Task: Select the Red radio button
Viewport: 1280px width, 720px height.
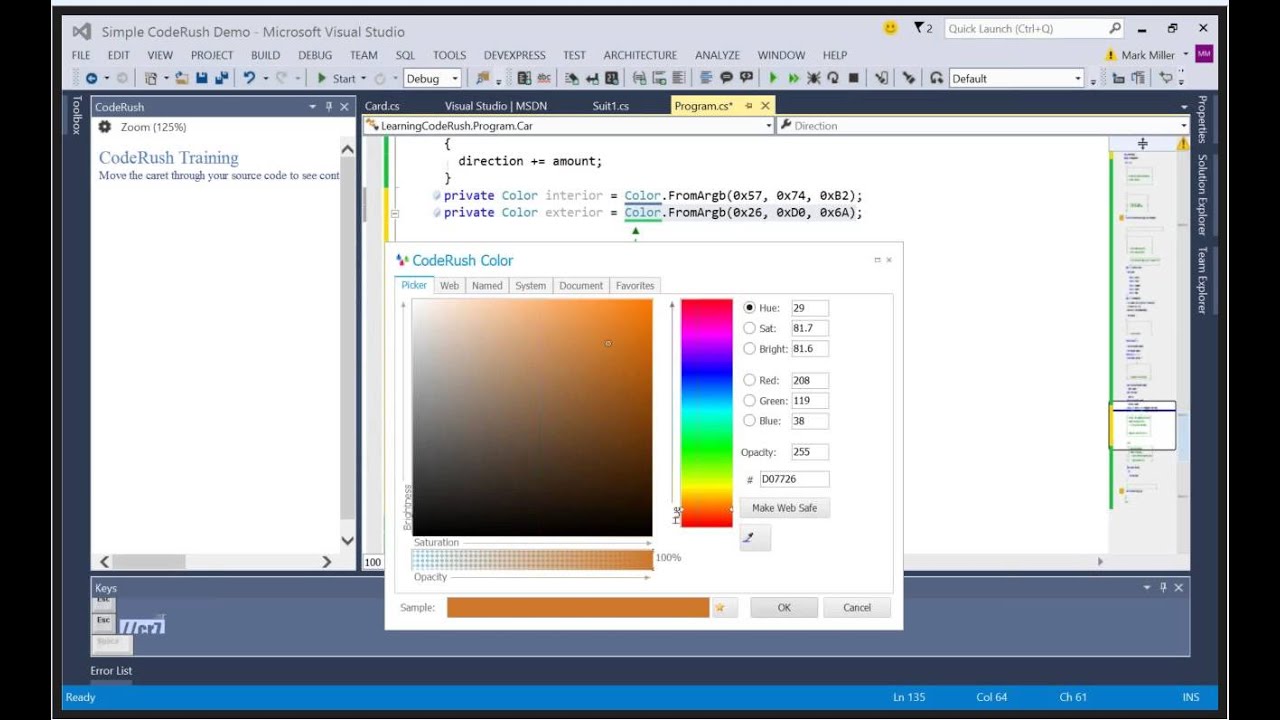Action: [750, 380]
